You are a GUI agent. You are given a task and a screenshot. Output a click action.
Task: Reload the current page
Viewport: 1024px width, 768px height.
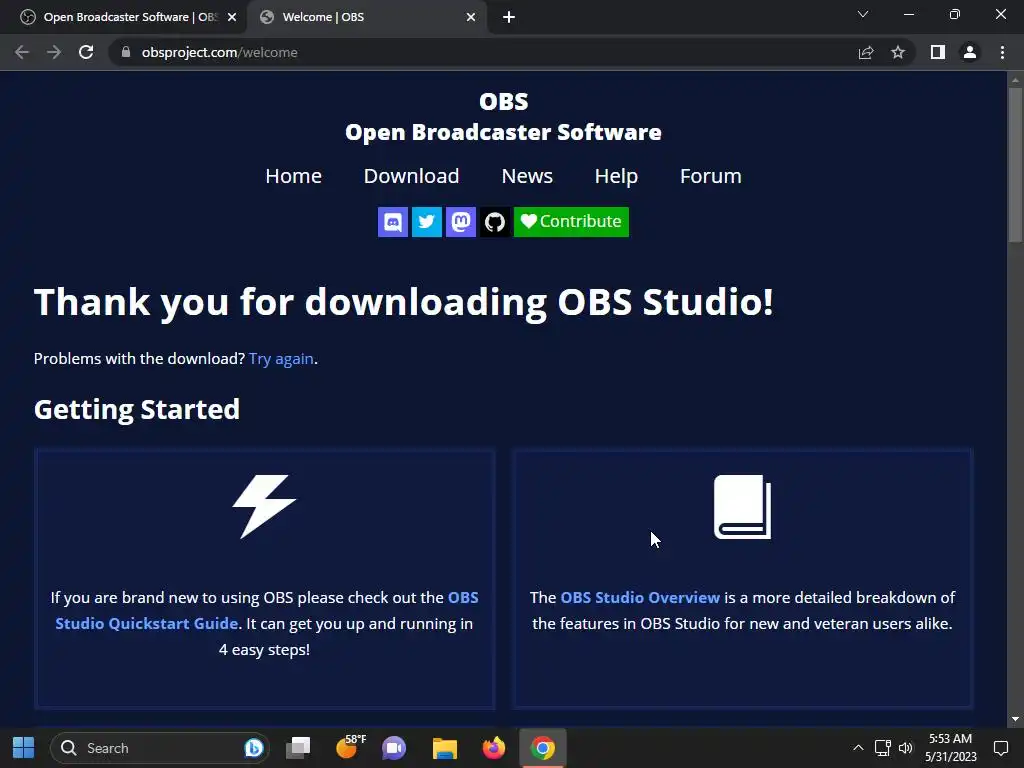[86, 52]
